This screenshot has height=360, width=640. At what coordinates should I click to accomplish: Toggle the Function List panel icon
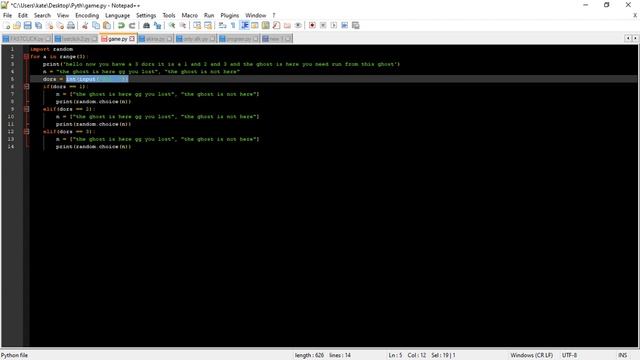tap(276, 25)
